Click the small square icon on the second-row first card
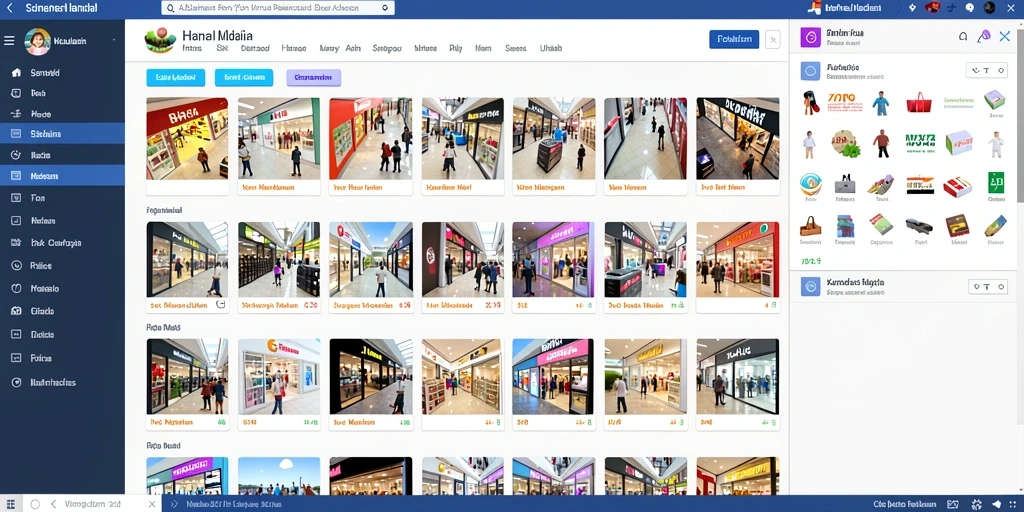Screen dimensions: 1024x512 click(x=220, y=304)
